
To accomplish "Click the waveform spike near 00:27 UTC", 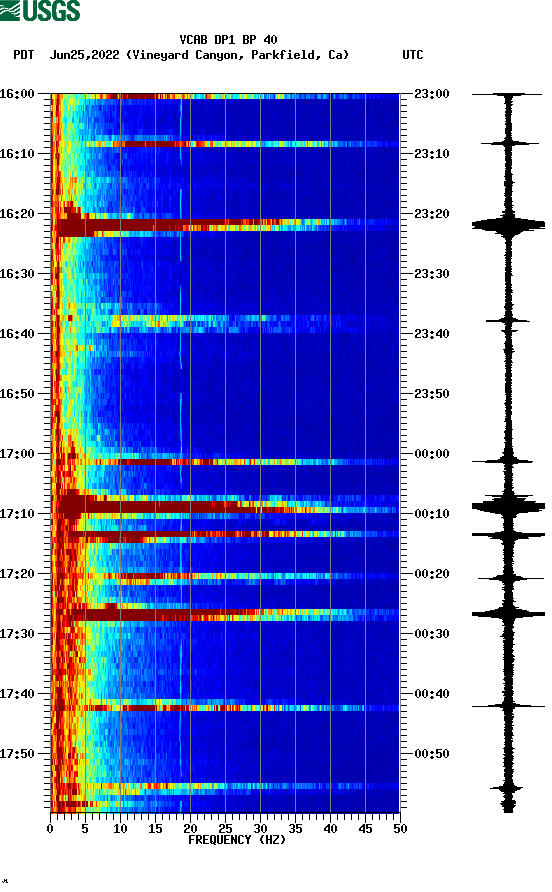I will [508, 614].
